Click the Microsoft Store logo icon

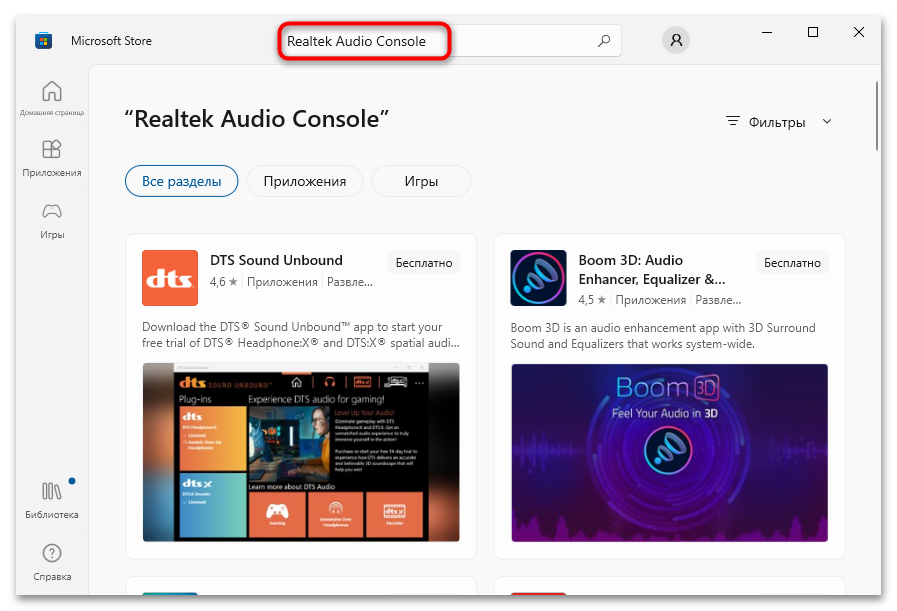coord(43,41)
